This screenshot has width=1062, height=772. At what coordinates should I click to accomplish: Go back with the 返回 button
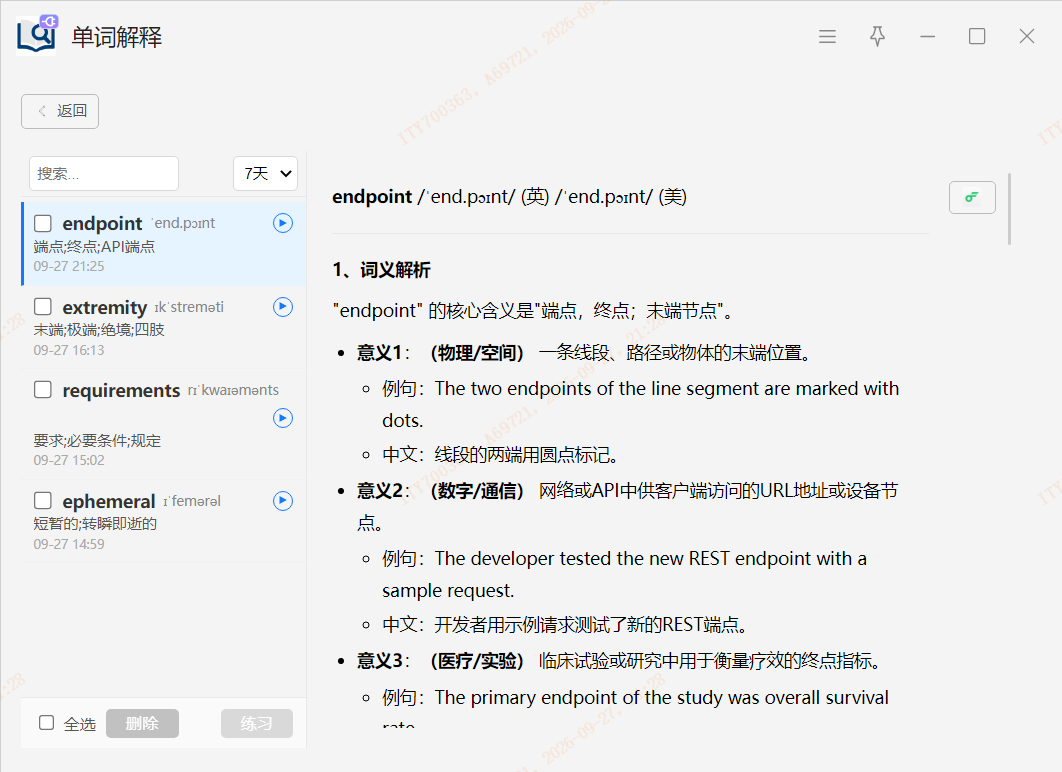(60, 111)
